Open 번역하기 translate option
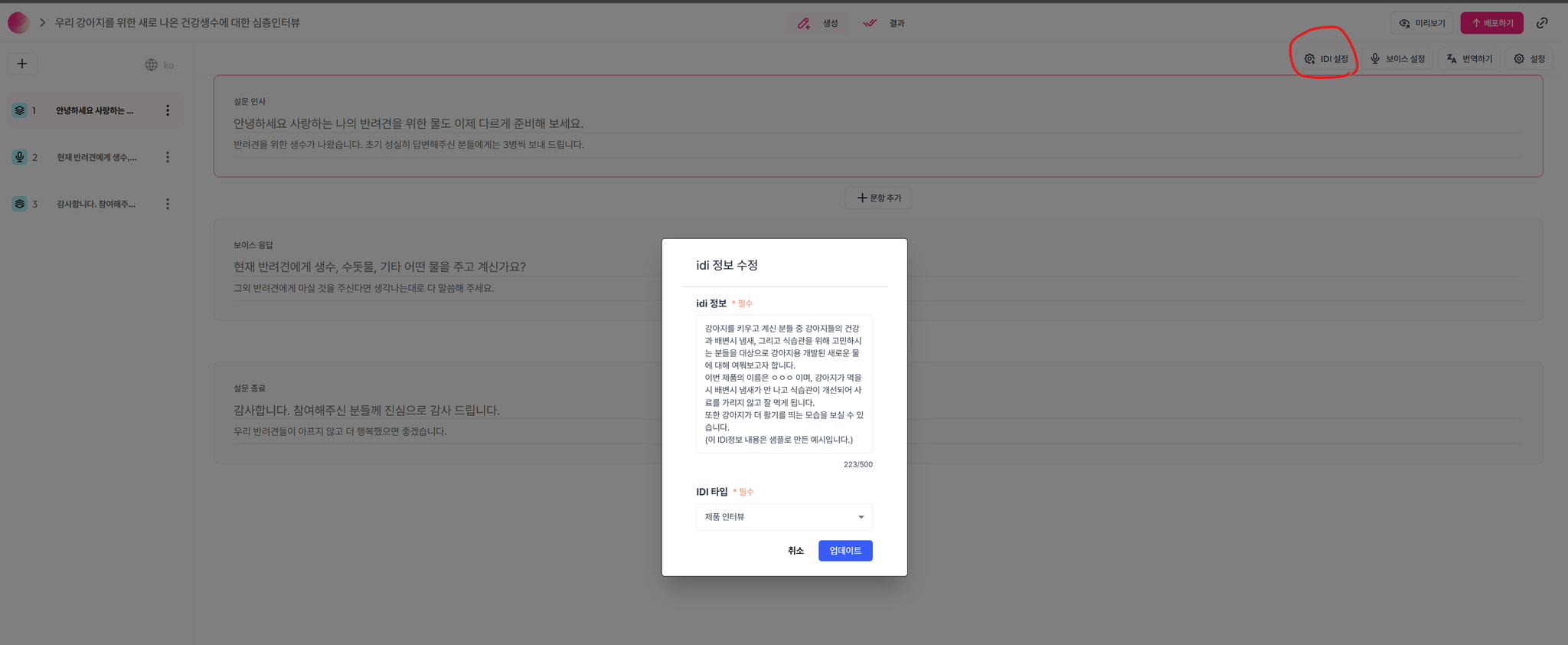Image resolution: width=1568 pixels, height=645 pixels. (x=1469, y=59)
